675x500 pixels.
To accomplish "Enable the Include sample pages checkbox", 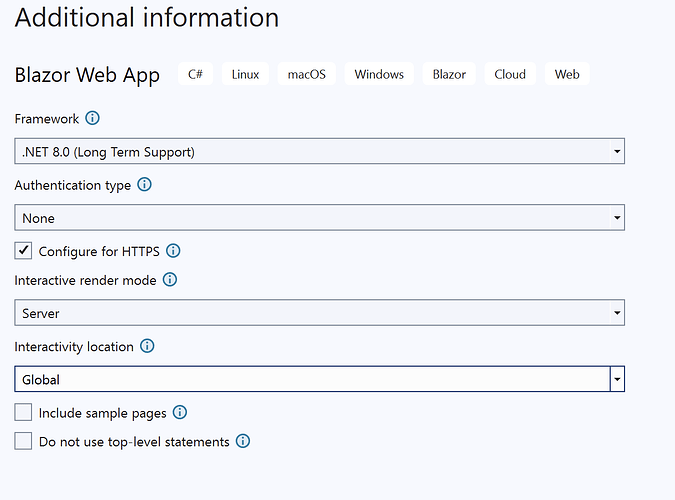I will [24, 412].
